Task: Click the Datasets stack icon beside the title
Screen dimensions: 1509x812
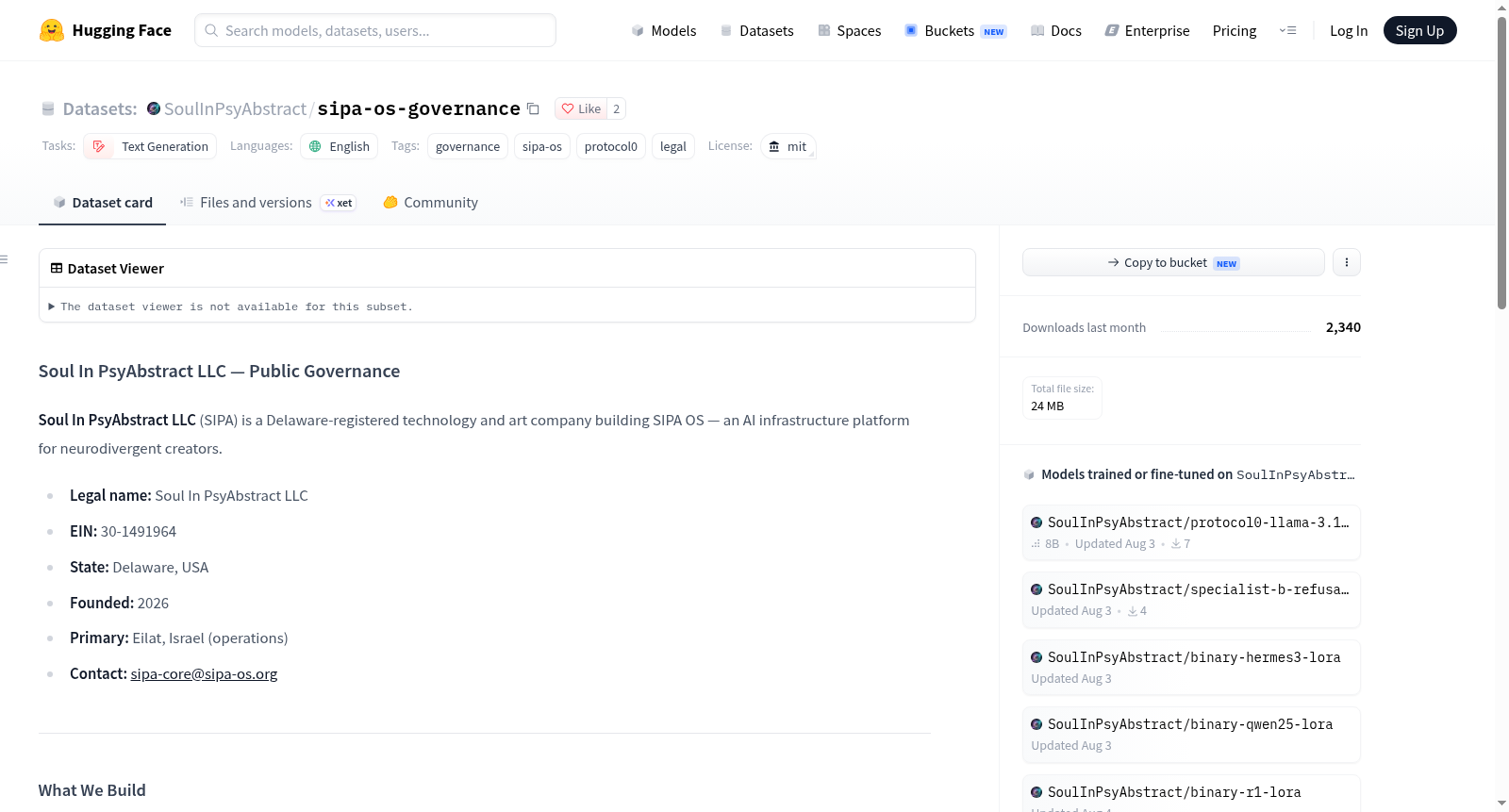Action: (48, 109)
